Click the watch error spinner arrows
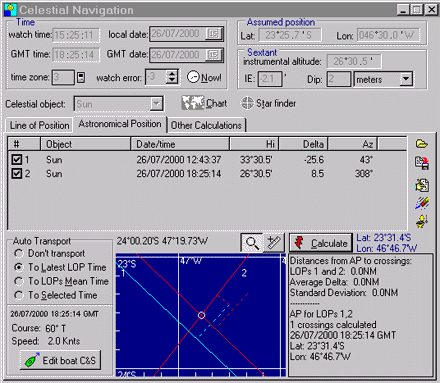Viewport: 440px width, 383px height. 172,77
